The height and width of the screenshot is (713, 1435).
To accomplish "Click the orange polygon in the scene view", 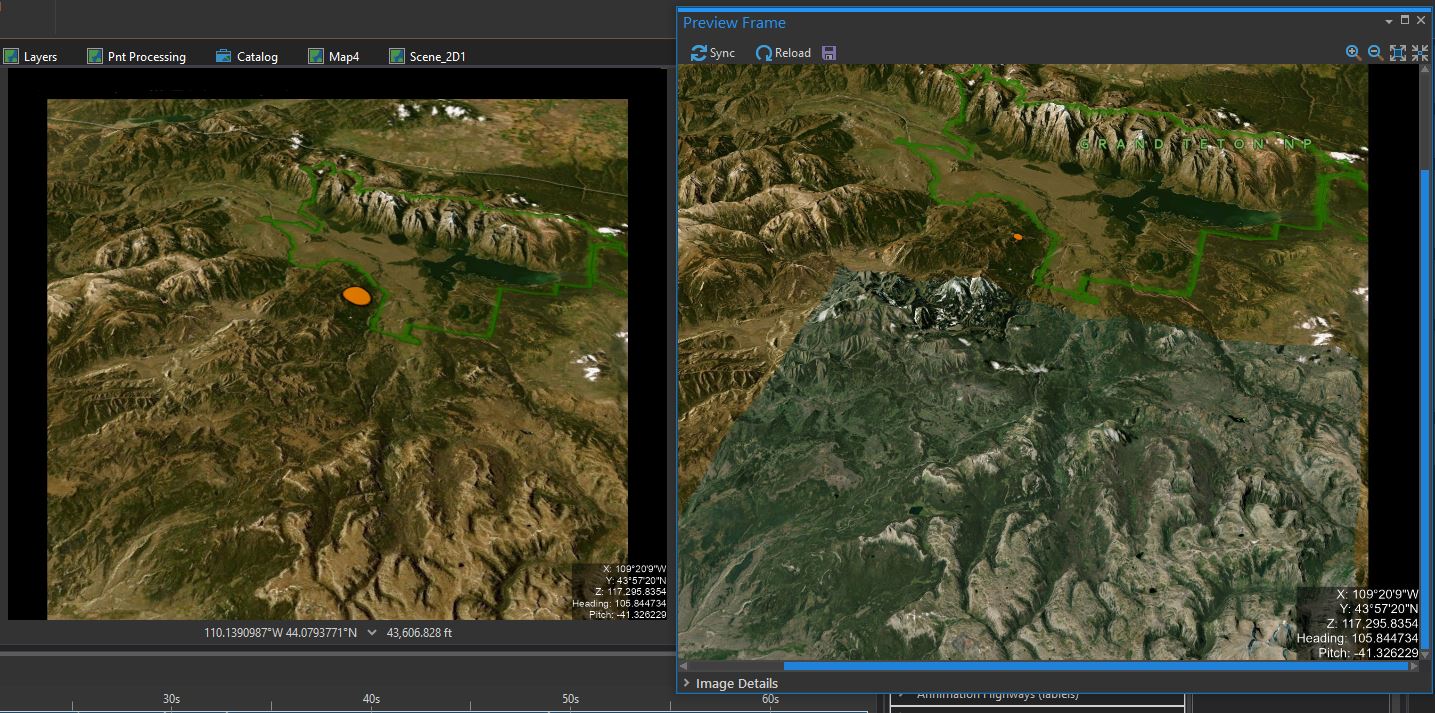I will (357, 295).
